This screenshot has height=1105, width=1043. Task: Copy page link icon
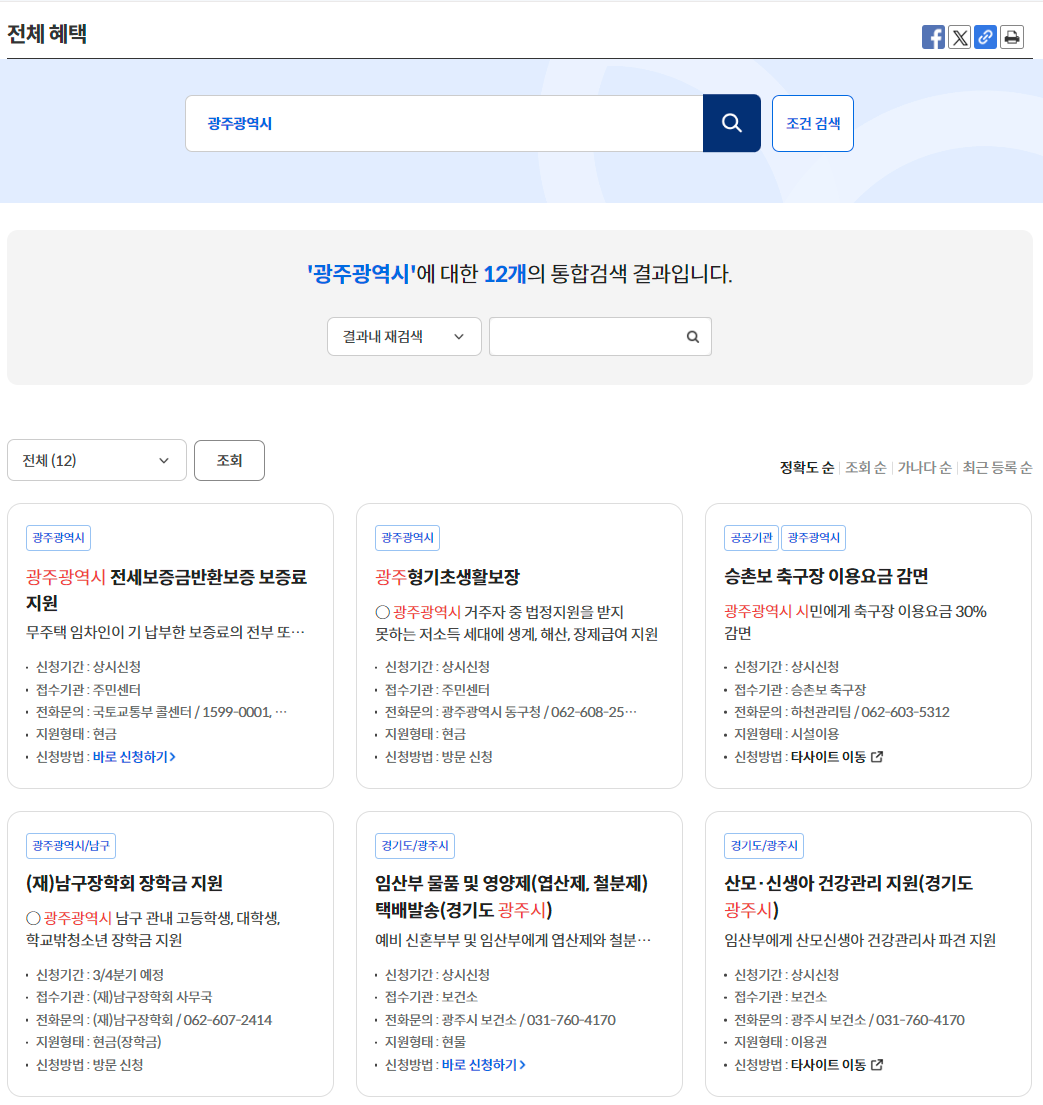[x=985, y=37]
